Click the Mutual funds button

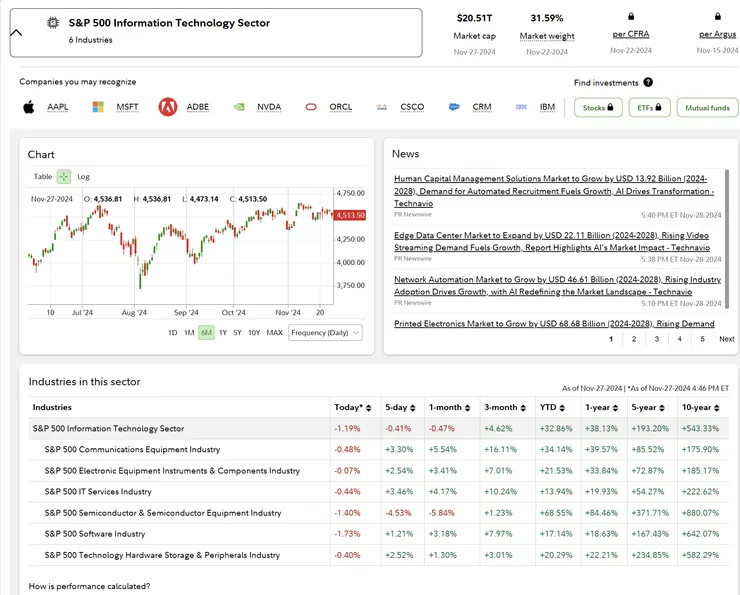tap(707, 108)
